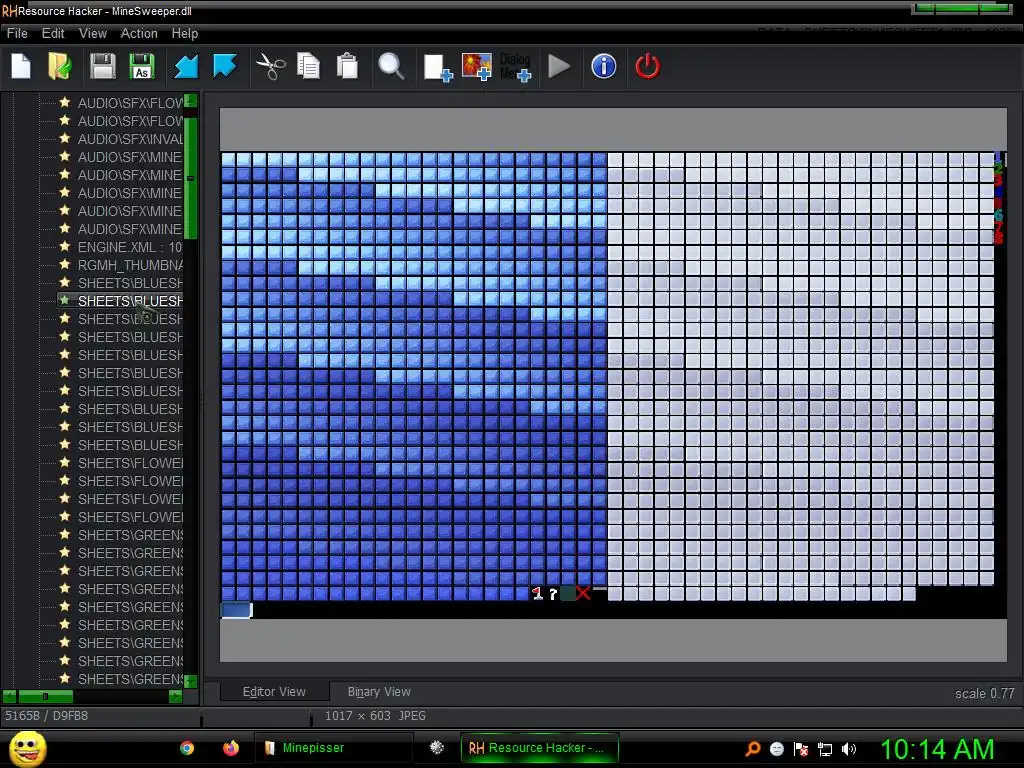Cut with the scissors icon

(x=270, y=66)
